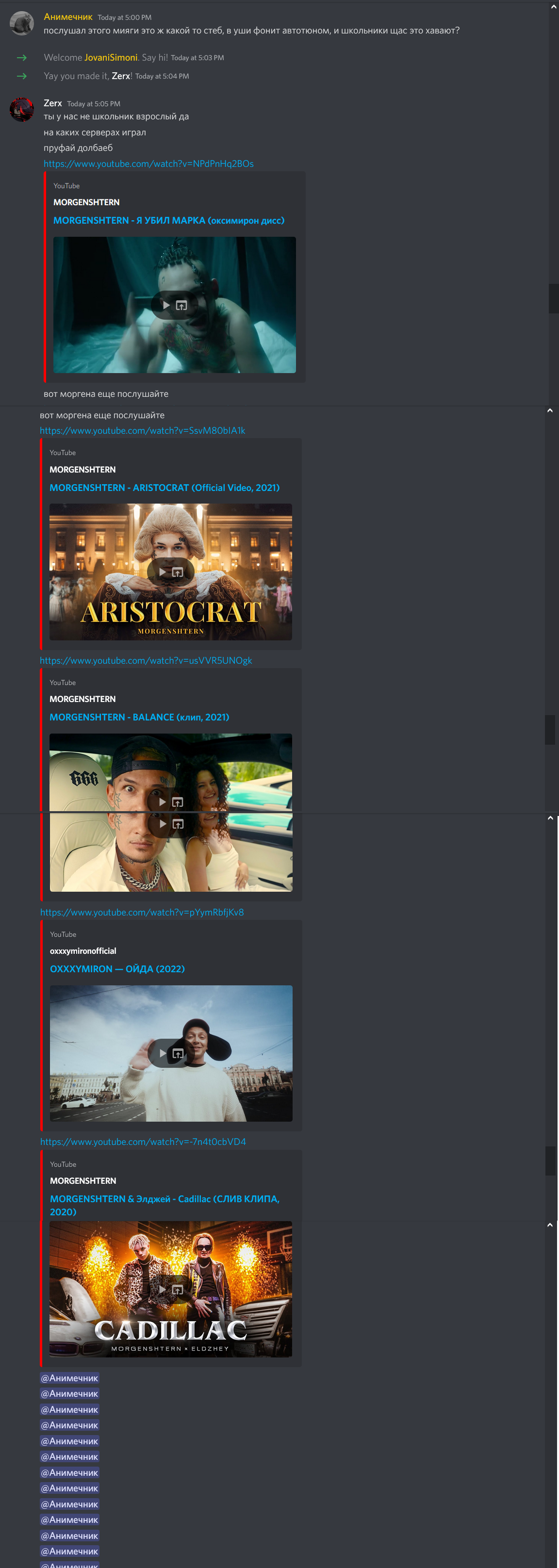Open the YouTube link ending in -7n4t0cbVD4

[x=143, y=1142]
